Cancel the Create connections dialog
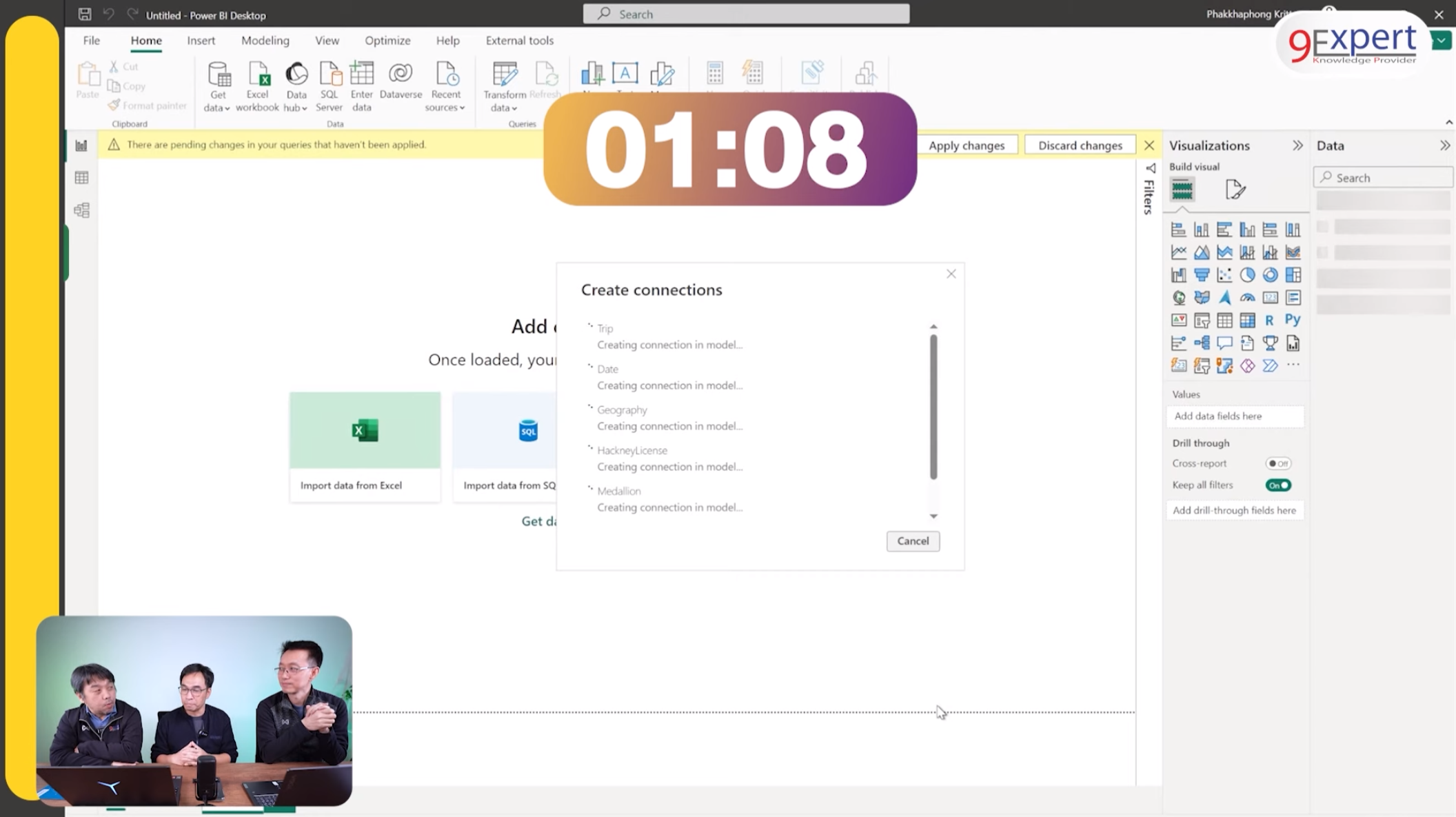 pyautogui.click(x=912, y=541)
